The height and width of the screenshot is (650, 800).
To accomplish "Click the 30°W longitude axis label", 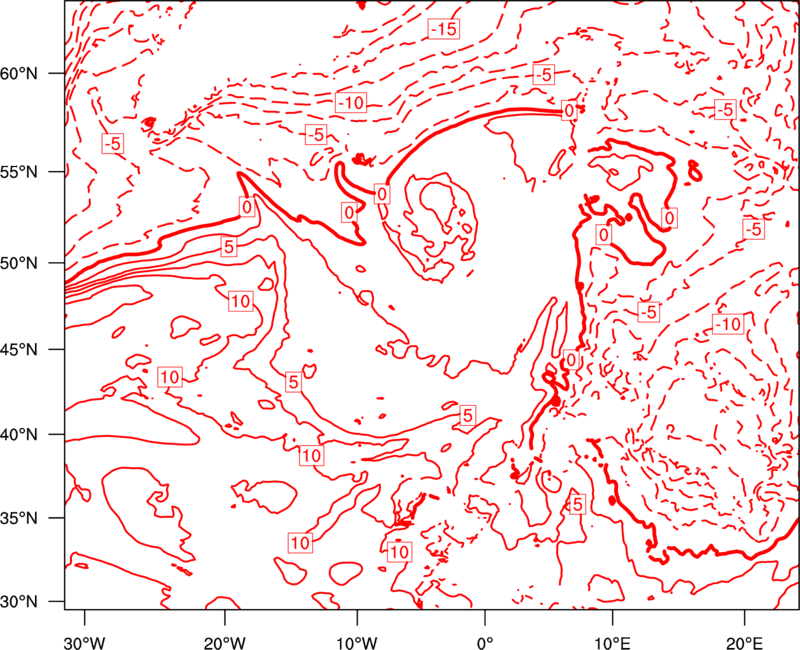I will [85, 643].
